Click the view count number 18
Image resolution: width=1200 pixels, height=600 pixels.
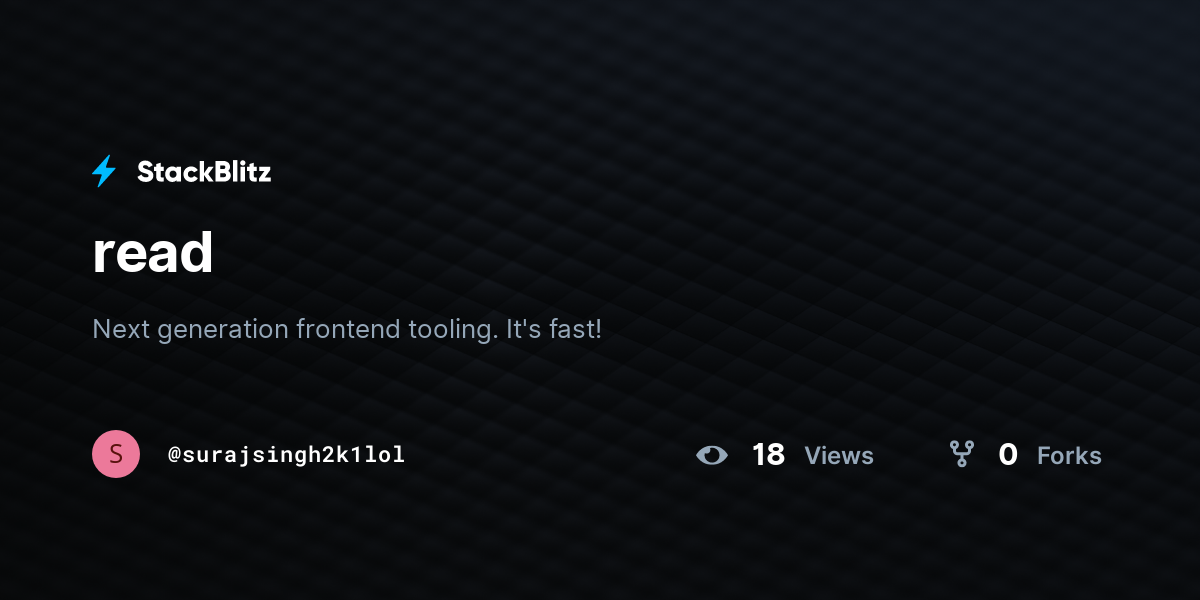(x=768, y=455)
